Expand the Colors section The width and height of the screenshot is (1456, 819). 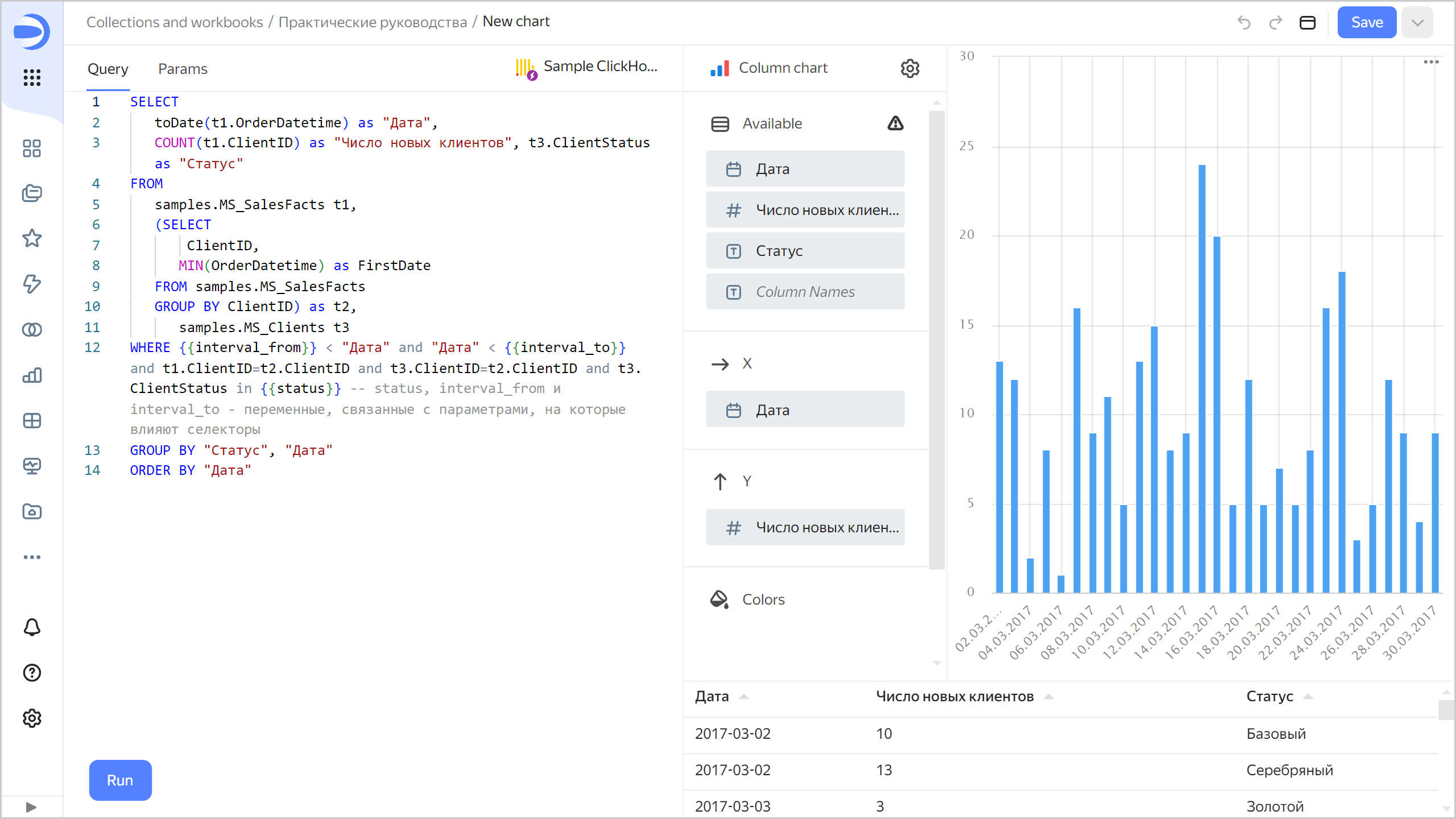click(763, 599)
